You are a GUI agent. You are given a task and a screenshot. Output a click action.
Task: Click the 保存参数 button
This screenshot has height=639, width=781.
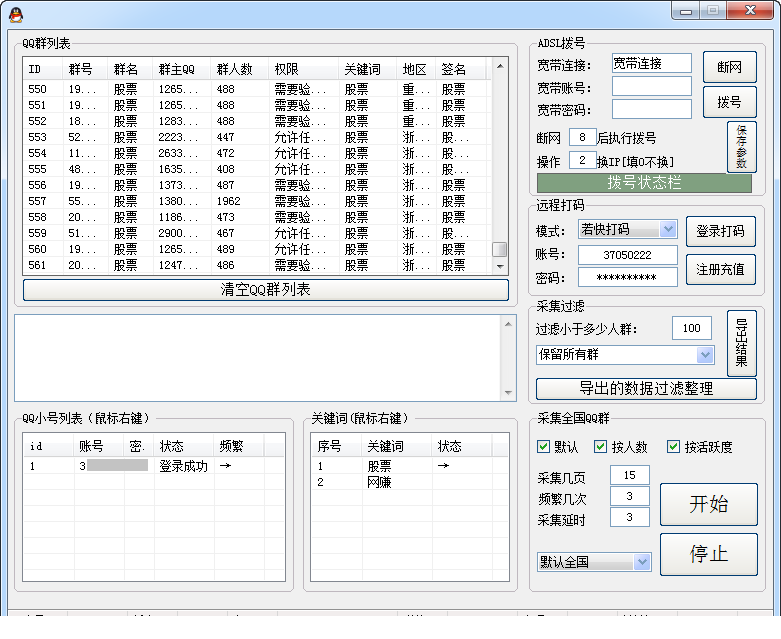point(742,147)
